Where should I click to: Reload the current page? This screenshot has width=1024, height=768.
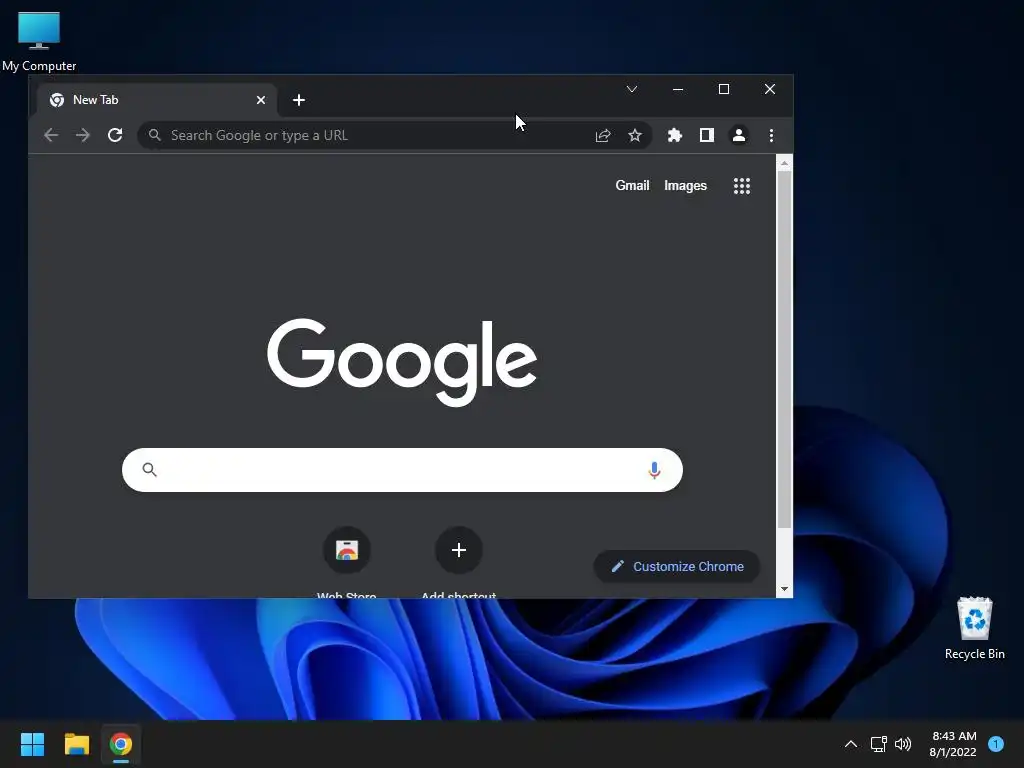[x=115, y=135]
